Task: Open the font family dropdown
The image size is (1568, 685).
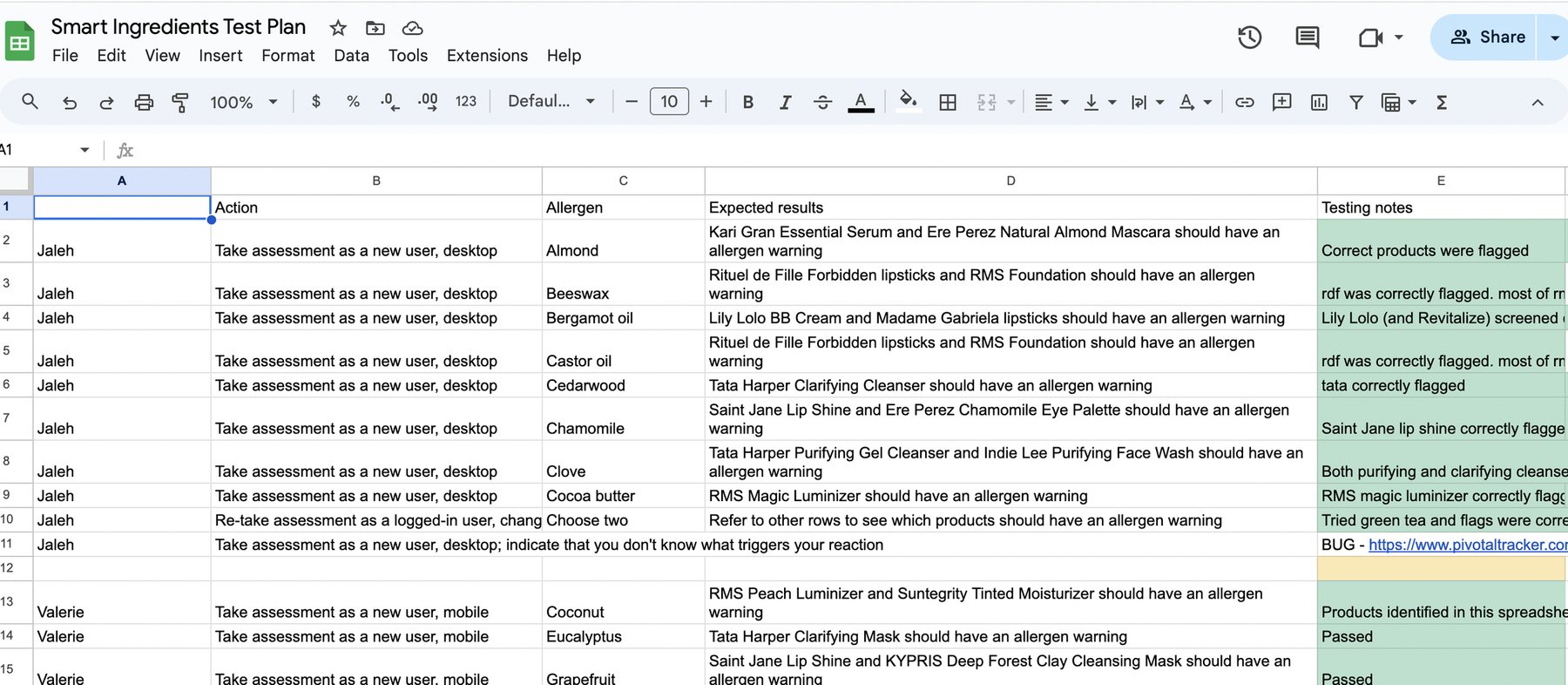Action: [x=551, y=101]
